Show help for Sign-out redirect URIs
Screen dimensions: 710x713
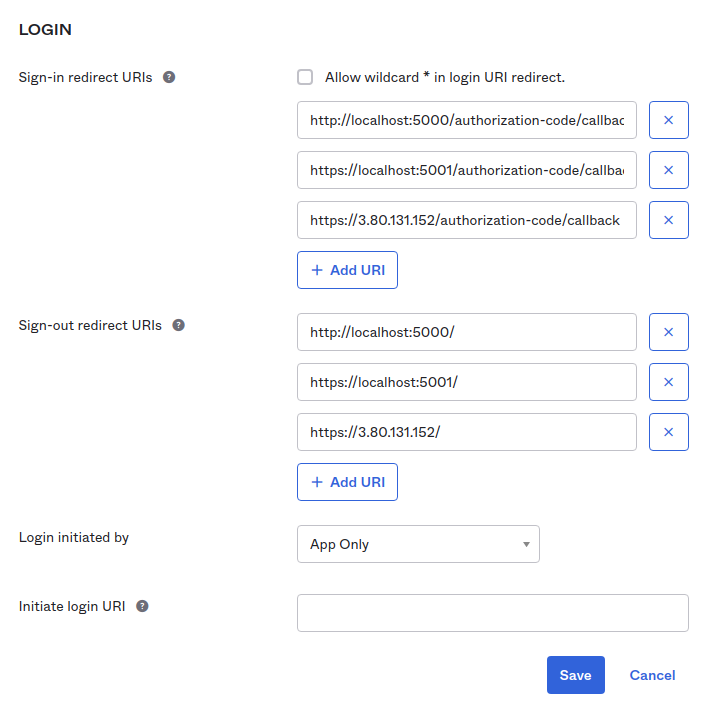pos(179,325)
